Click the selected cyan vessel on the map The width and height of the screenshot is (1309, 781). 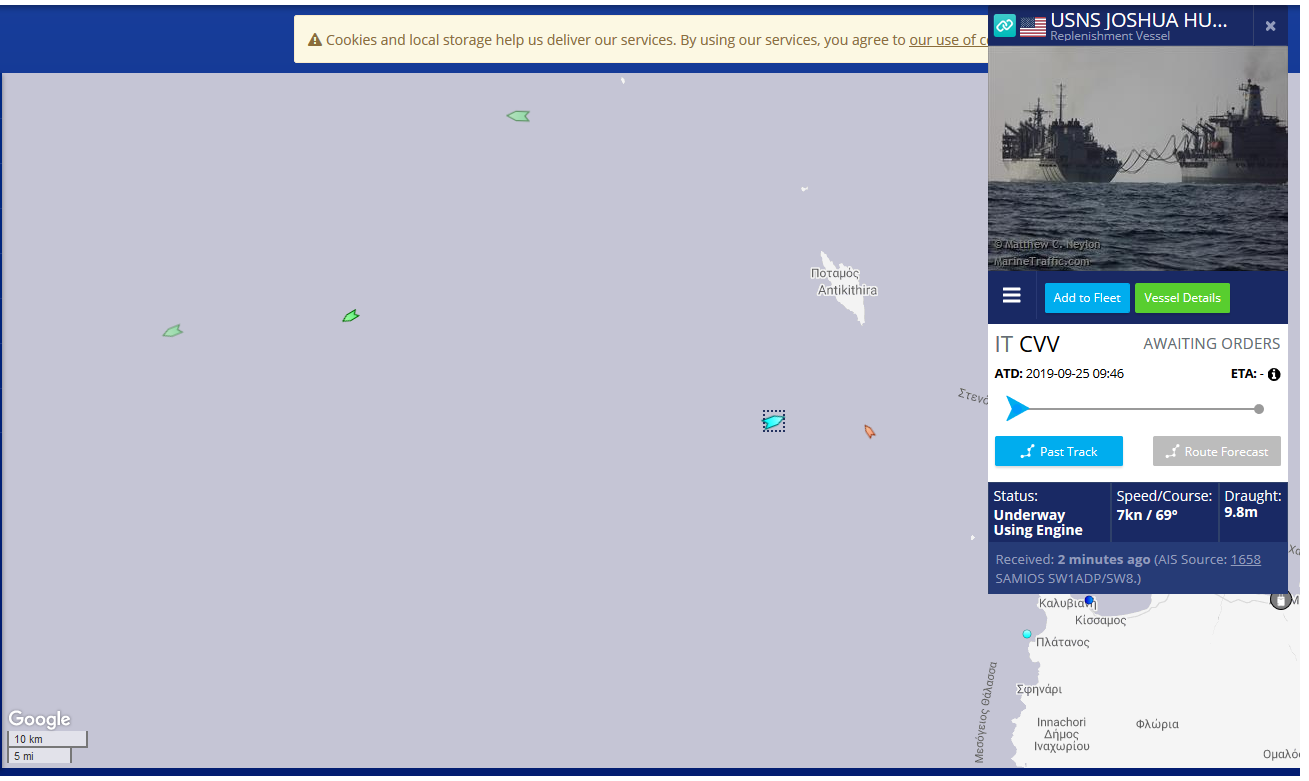[x=773, y=422]
